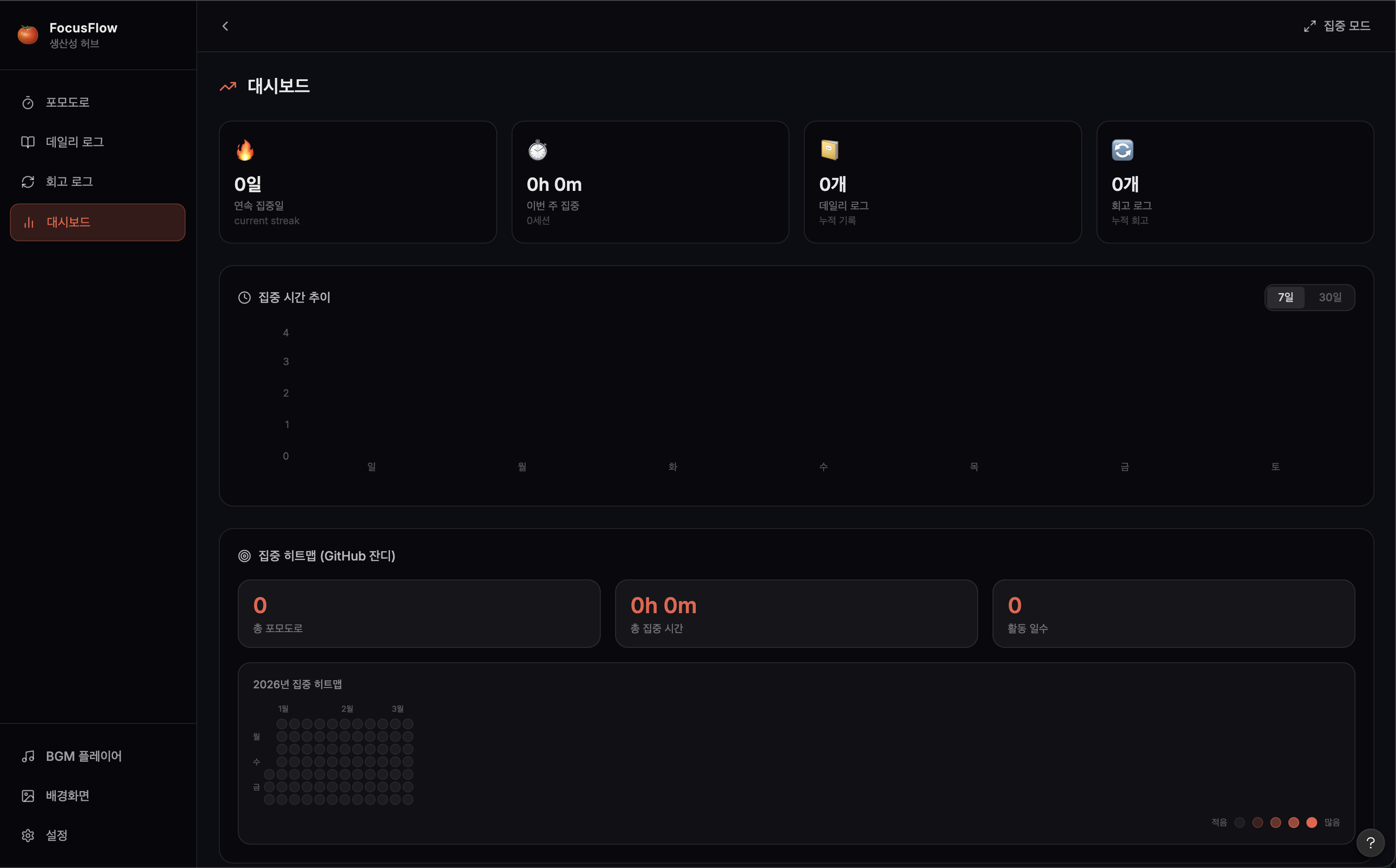
Task: Switch chart range to 30일
Action: tap(1330, 298)
